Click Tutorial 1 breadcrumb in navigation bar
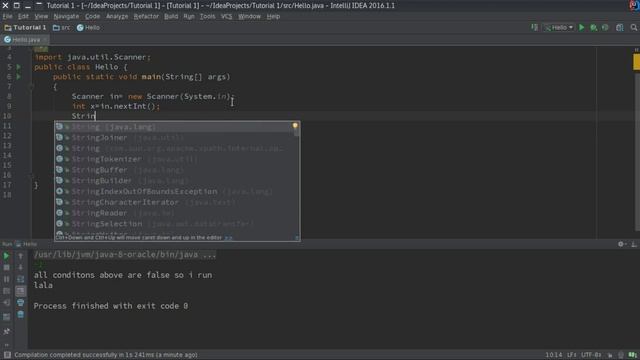Image resolution: width=640 pixels, height=360 pixels. point(25,27)
